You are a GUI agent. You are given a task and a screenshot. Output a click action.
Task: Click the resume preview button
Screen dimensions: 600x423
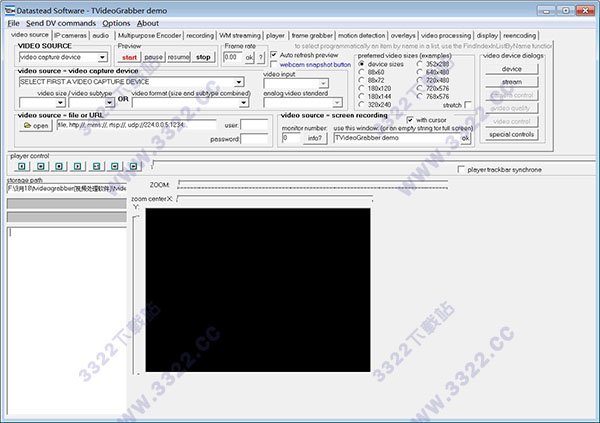coord(178,57)
